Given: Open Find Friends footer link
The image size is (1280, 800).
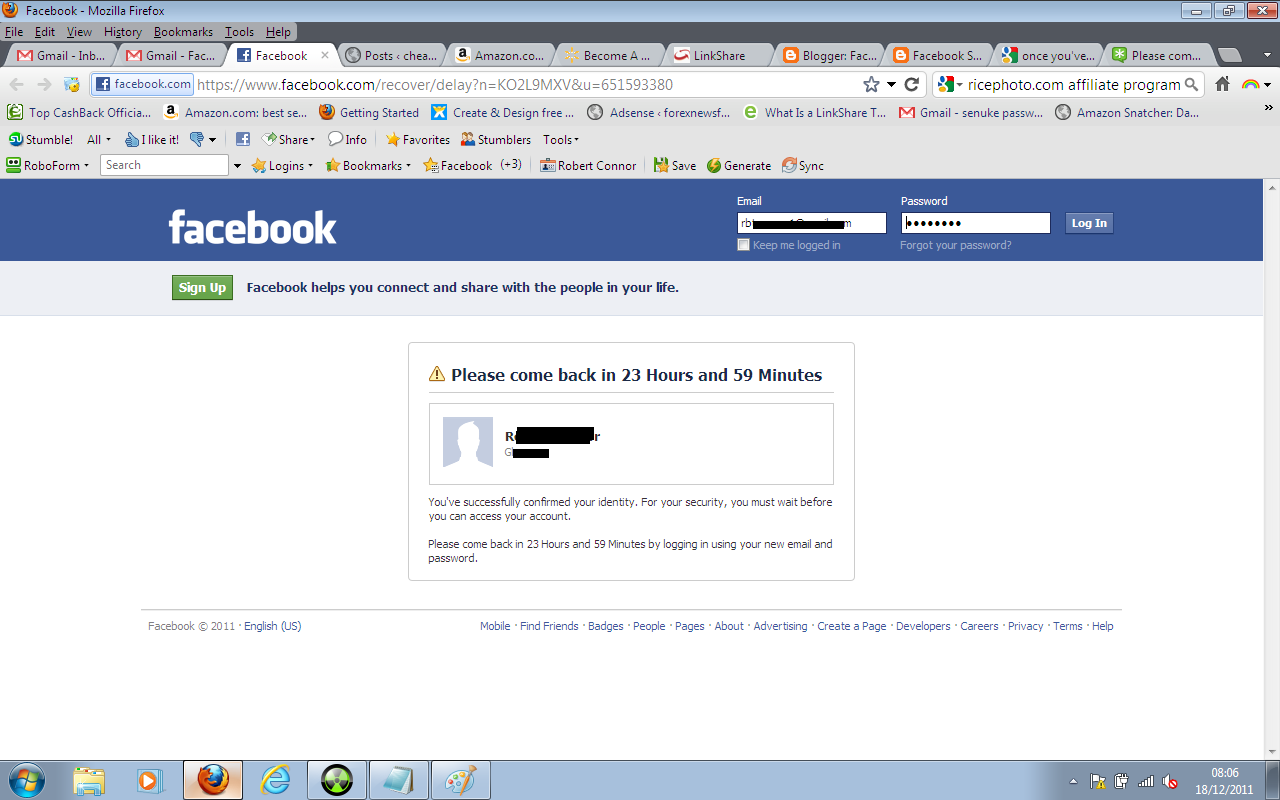Looking at the screenshot, I should click(549, 626).
